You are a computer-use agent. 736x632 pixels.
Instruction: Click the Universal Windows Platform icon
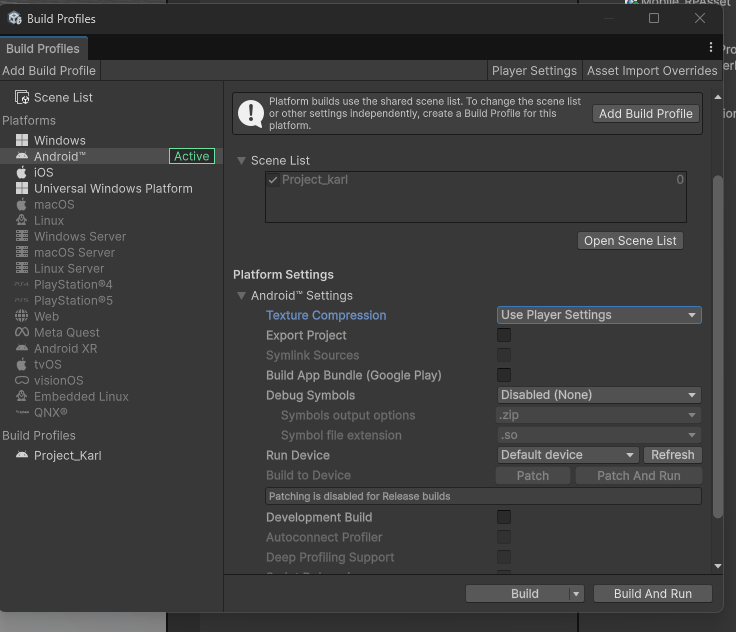[22, 188]
